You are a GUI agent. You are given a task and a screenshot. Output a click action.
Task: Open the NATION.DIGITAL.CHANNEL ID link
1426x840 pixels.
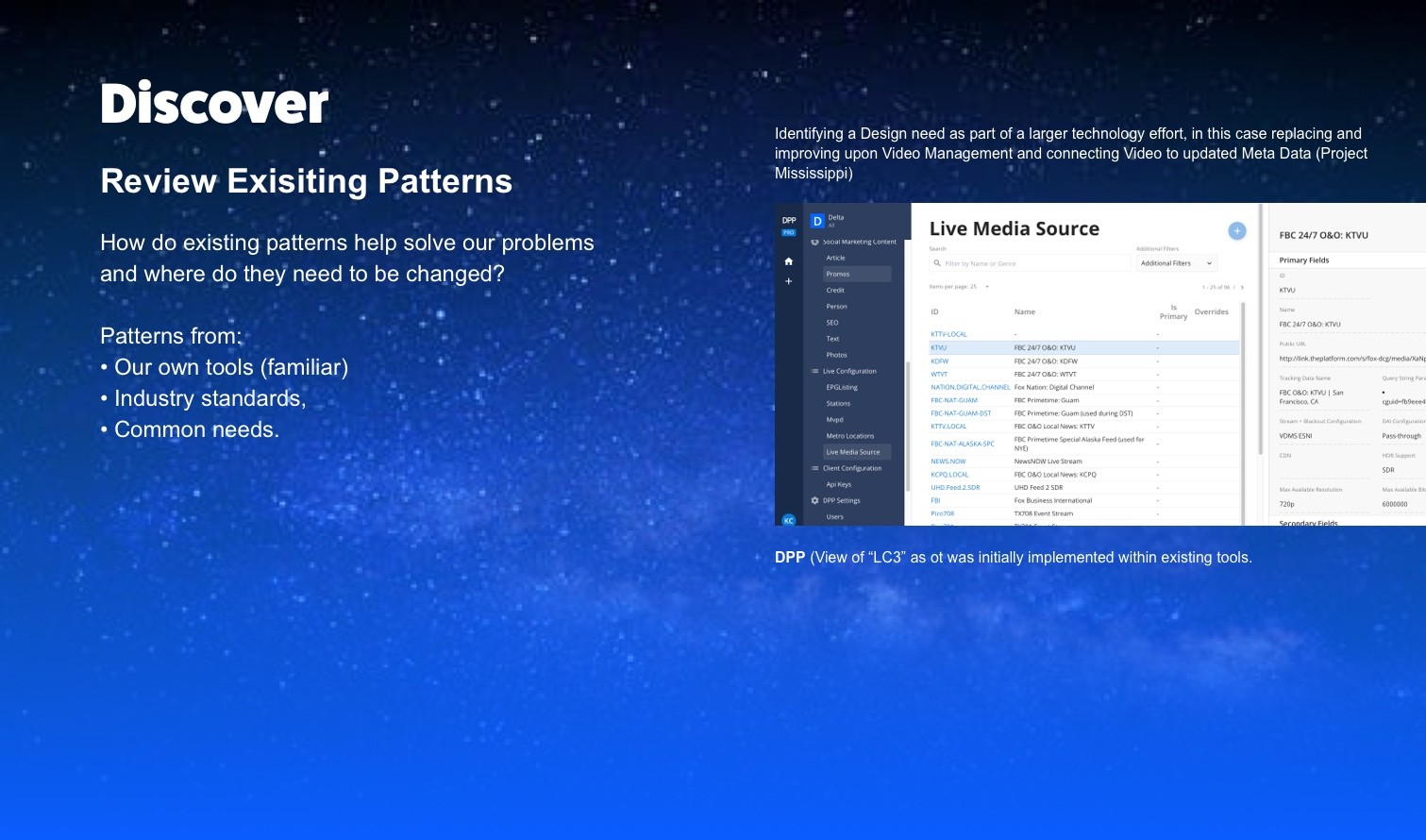970,387
